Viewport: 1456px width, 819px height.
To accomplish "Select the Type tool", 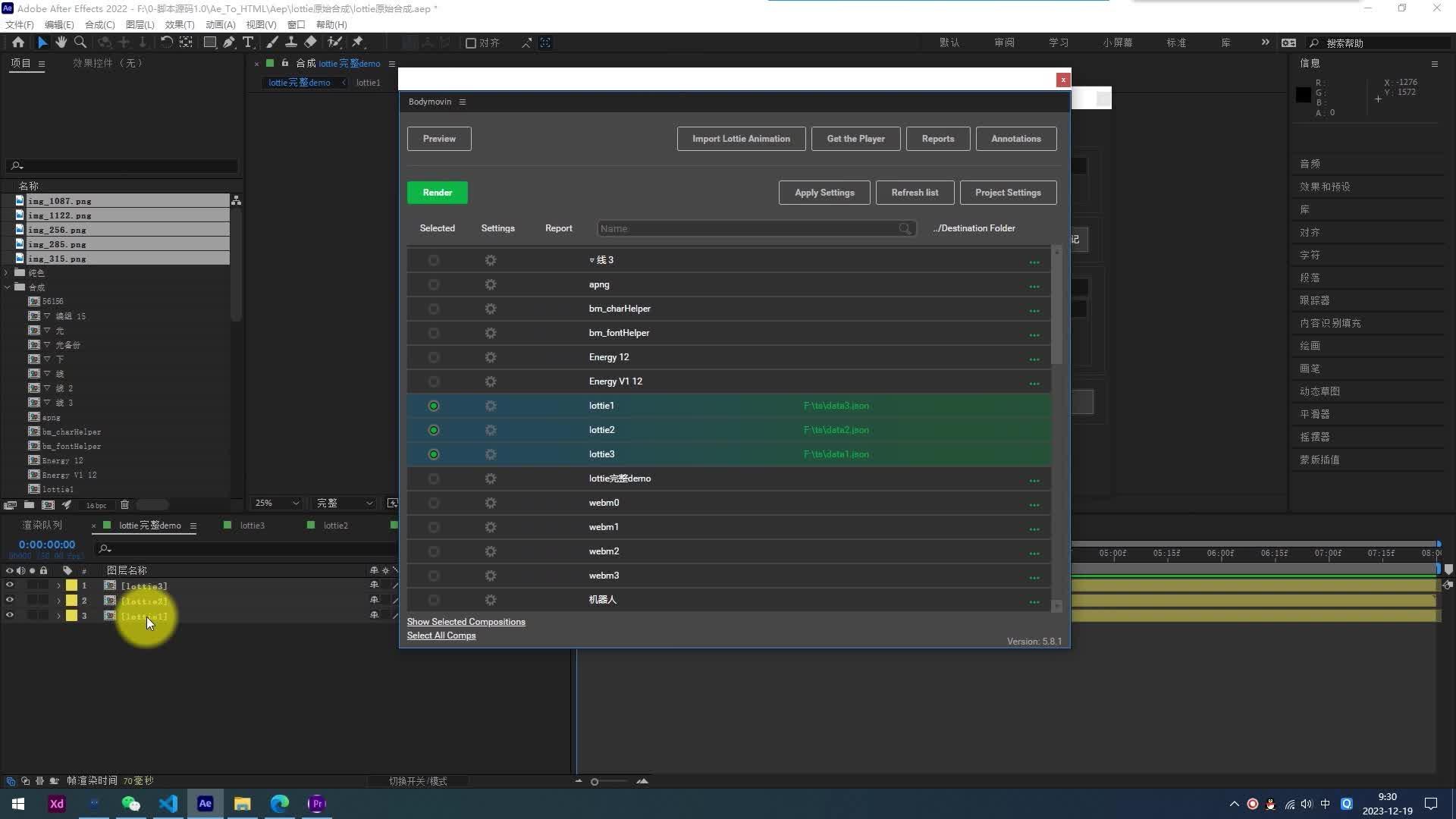I will point(248,42).
